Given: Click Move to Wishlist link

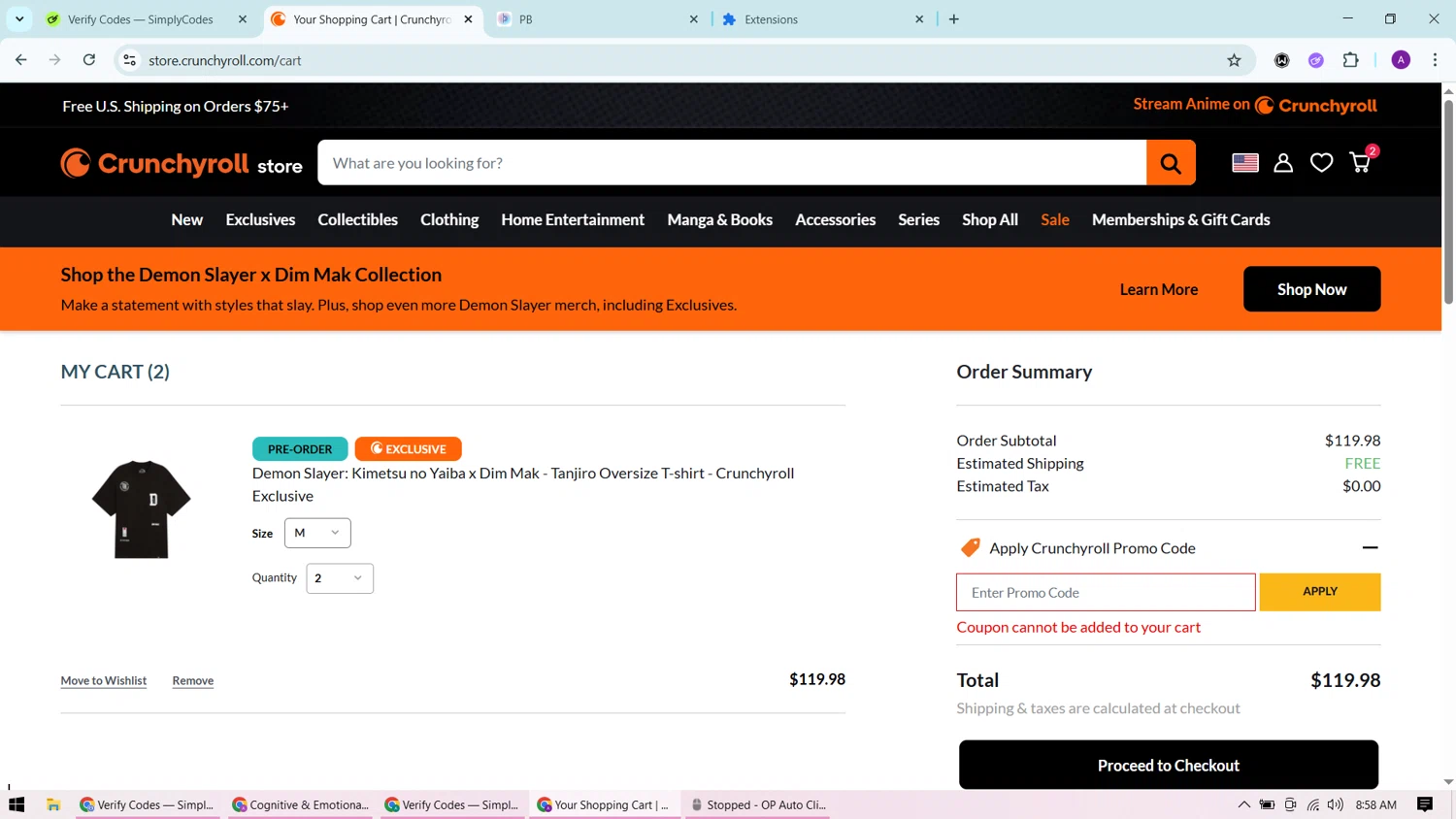Looking at the screenshot, I should click(x=104, y=681).
